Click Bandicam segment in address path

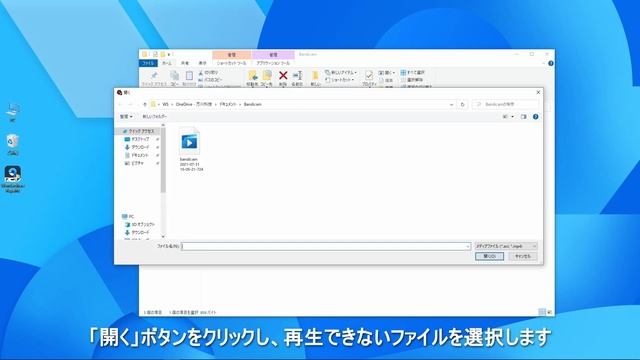(252, 104)
